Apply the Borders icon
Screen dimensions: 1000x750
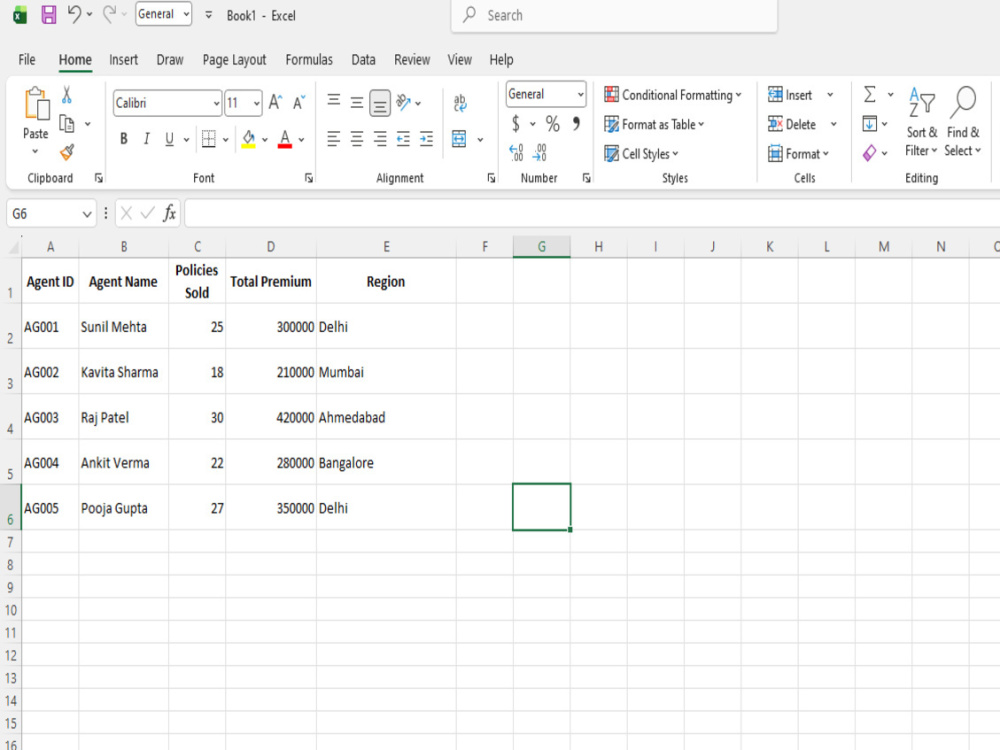click(209, 139)
